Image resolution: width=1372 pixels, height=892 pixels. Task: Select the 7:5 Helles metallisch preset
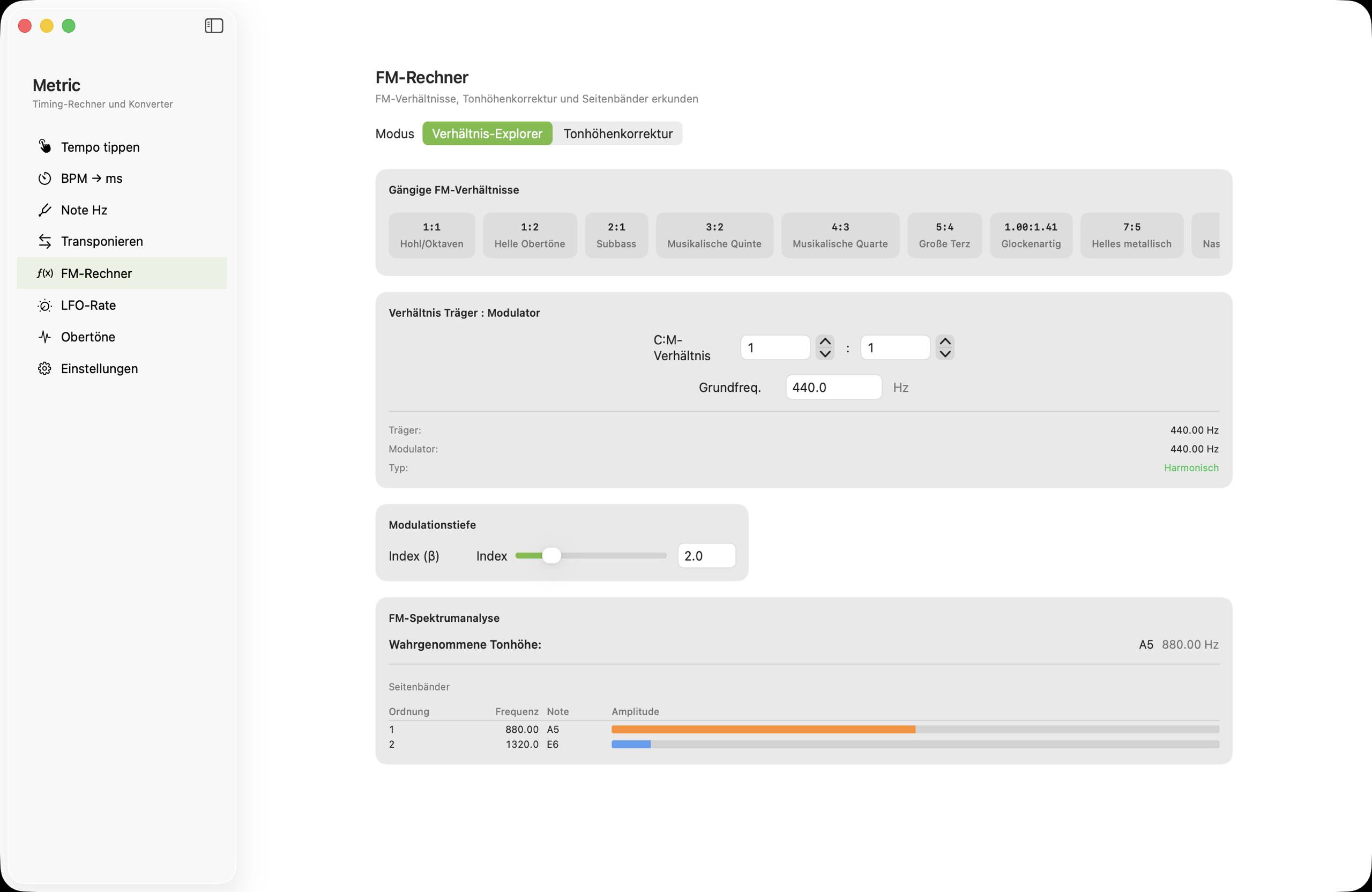point(1131,235)
